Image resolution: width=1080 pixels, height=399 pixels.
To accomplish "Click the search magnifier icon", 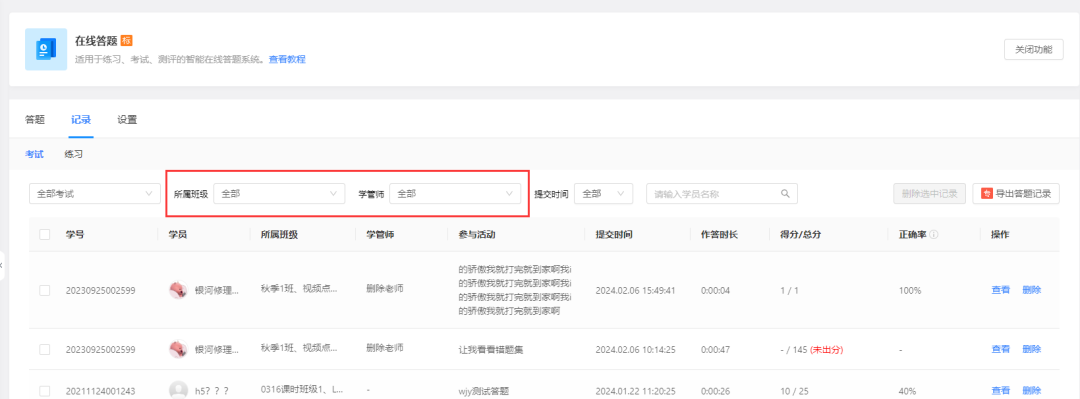I will click(x=785, y=194).
